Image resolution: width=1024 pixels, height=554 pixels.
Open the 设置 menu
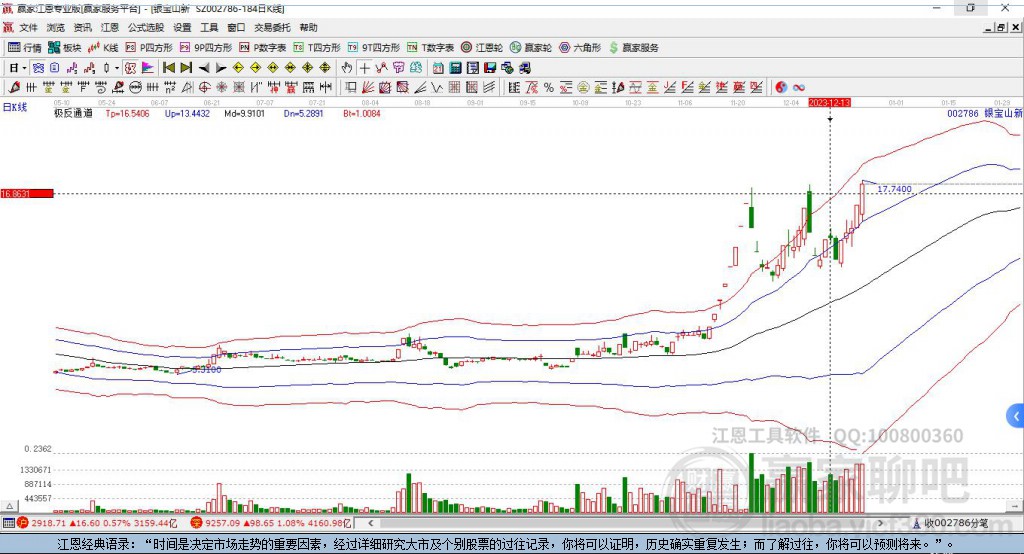click(182, 27)
